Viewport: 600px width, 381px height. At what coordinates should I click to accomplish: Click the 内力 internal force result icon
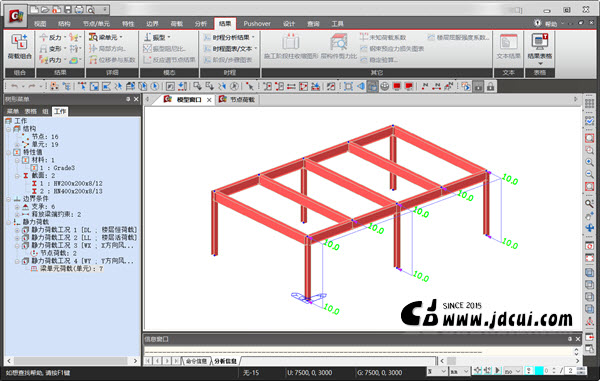click(x=51, y=60)
